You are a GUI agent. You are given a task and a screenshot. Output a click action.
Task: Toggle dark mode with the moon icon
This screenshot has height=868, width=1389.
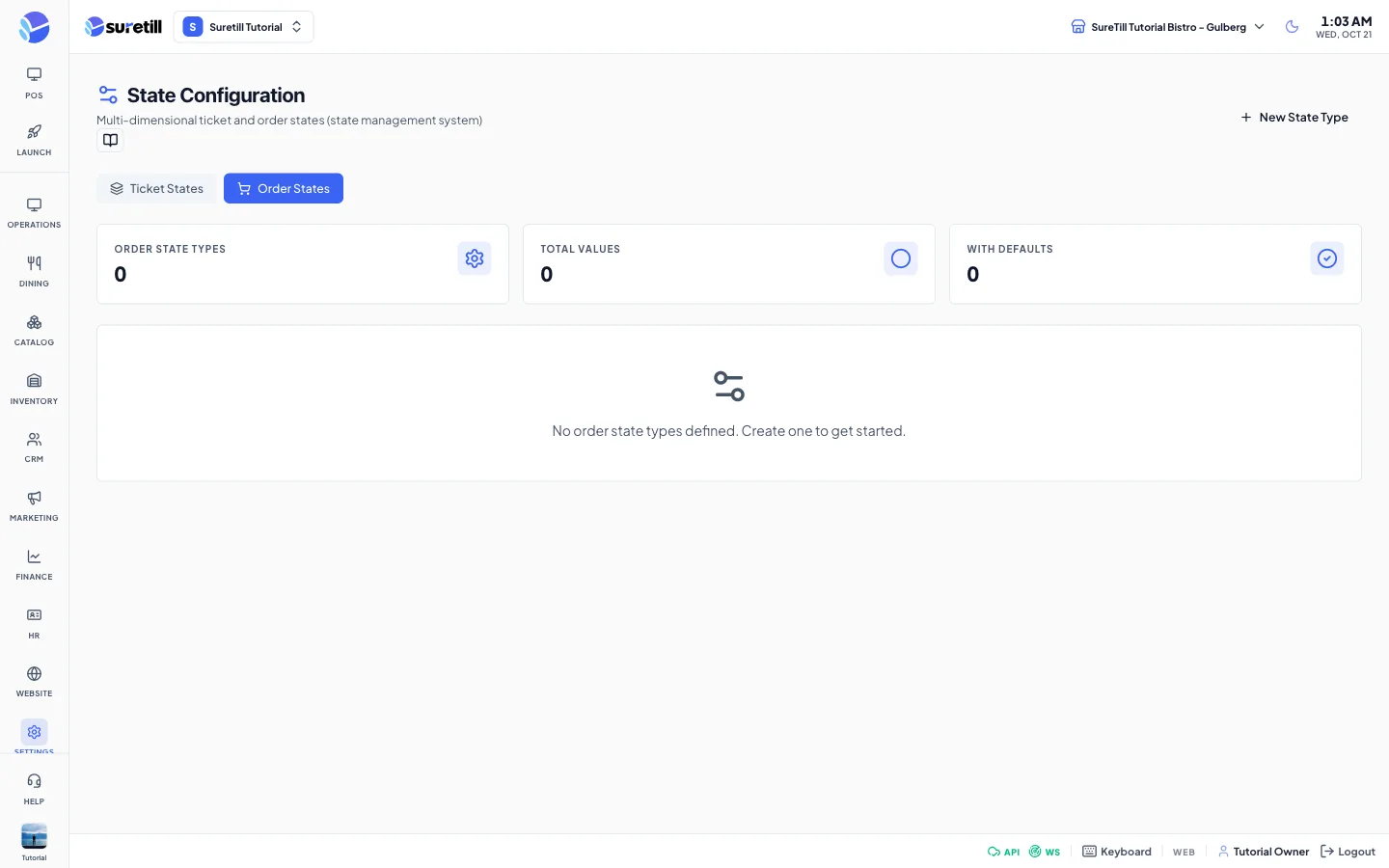click(x=1292, y=27)
